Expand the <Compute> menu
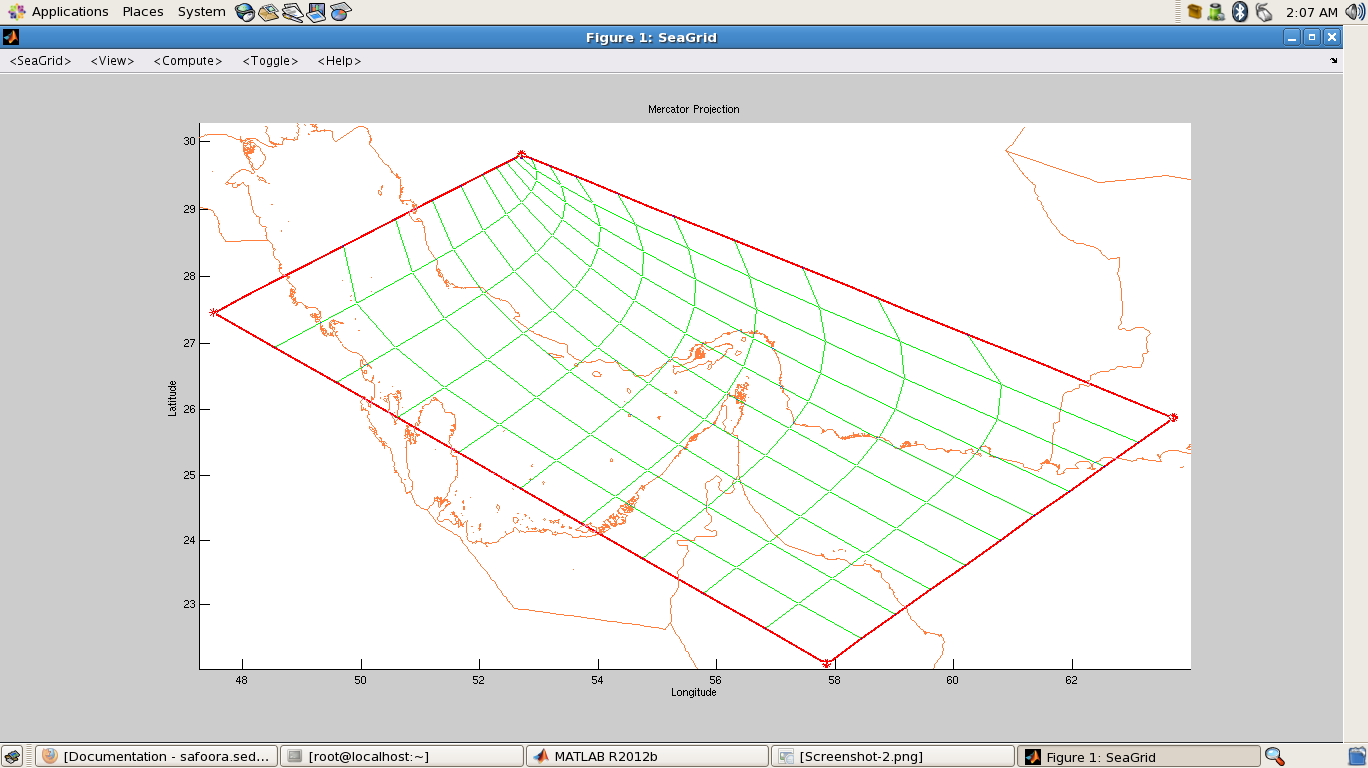The width and height of the screenshot is (1368, 768). (188, 61)
